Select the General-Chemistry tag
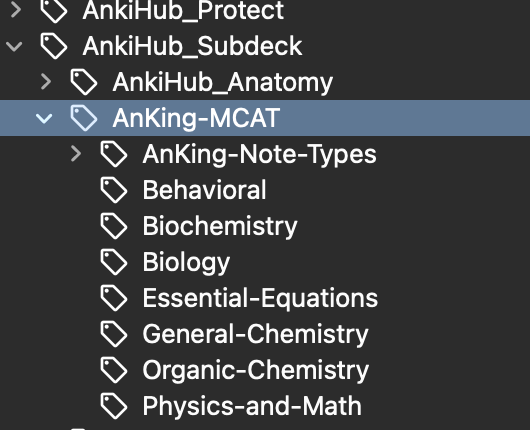Viewport: 530px width, 430px height. coord(255,334)
